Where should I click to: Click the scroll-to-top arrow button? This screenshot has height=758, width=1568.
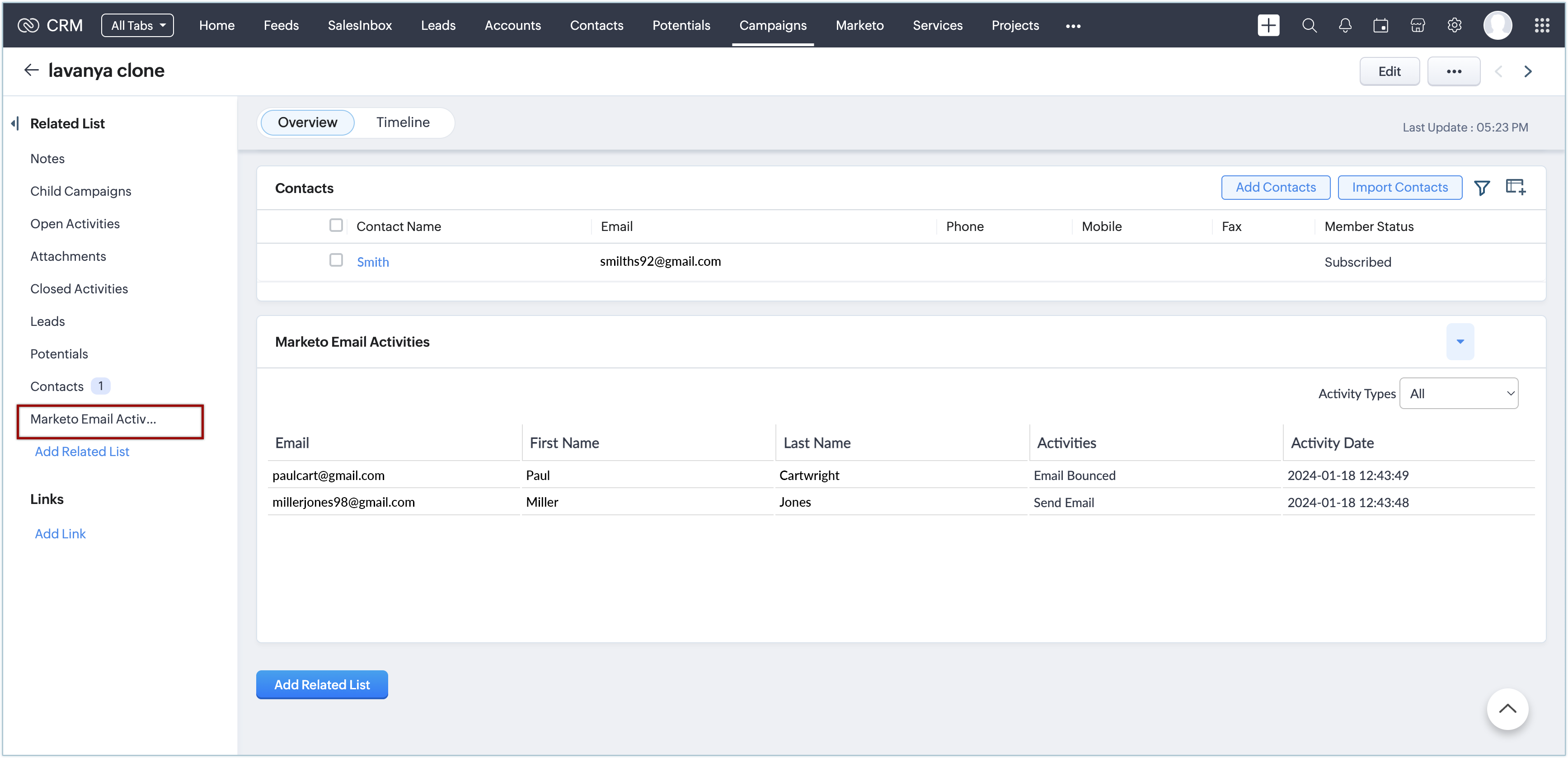pyautogui.click(x=1507, y=709)
